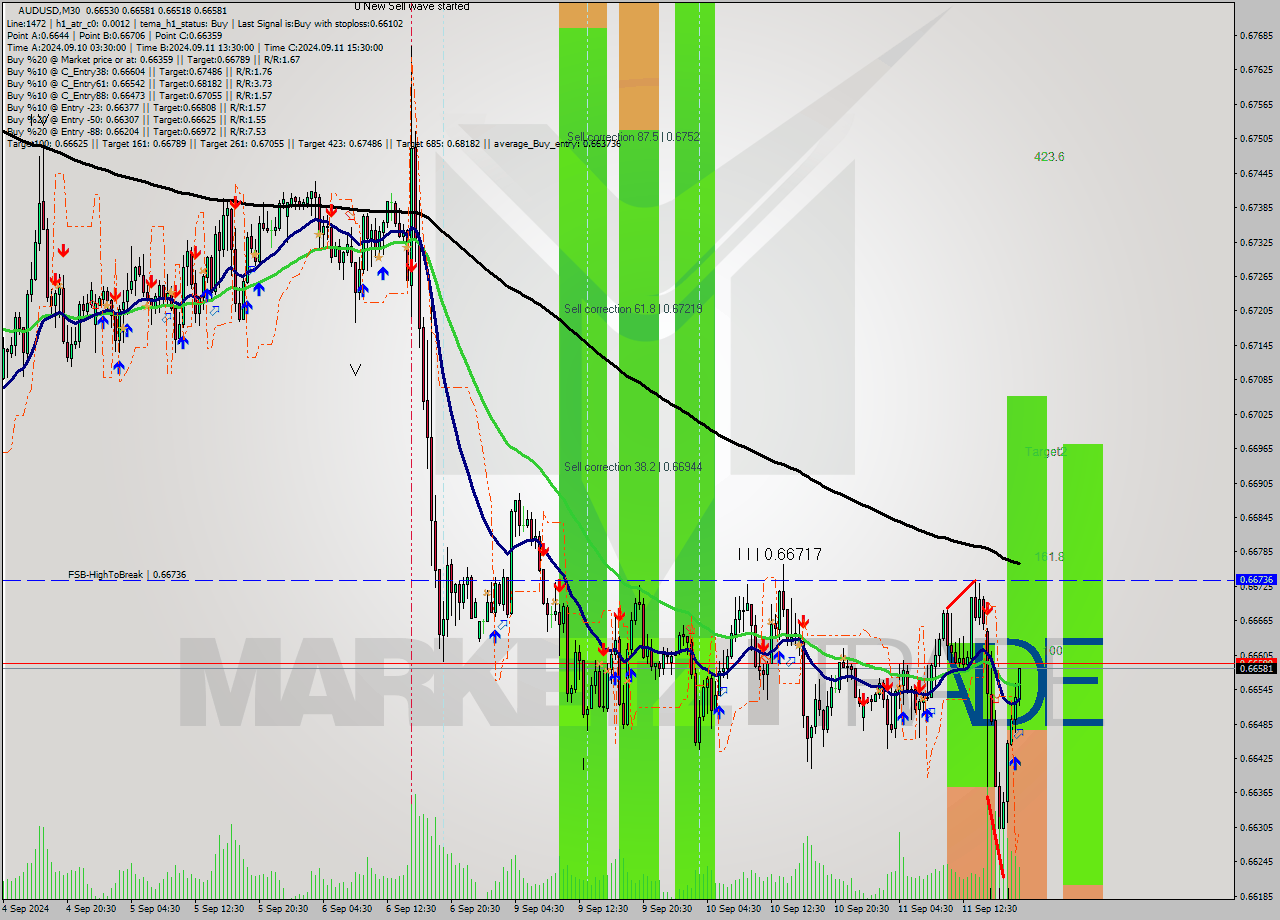Viewport: 1280px width, 920px height.
Task: Click the current price tag 0.66581
Action: tap(1256, 668)
